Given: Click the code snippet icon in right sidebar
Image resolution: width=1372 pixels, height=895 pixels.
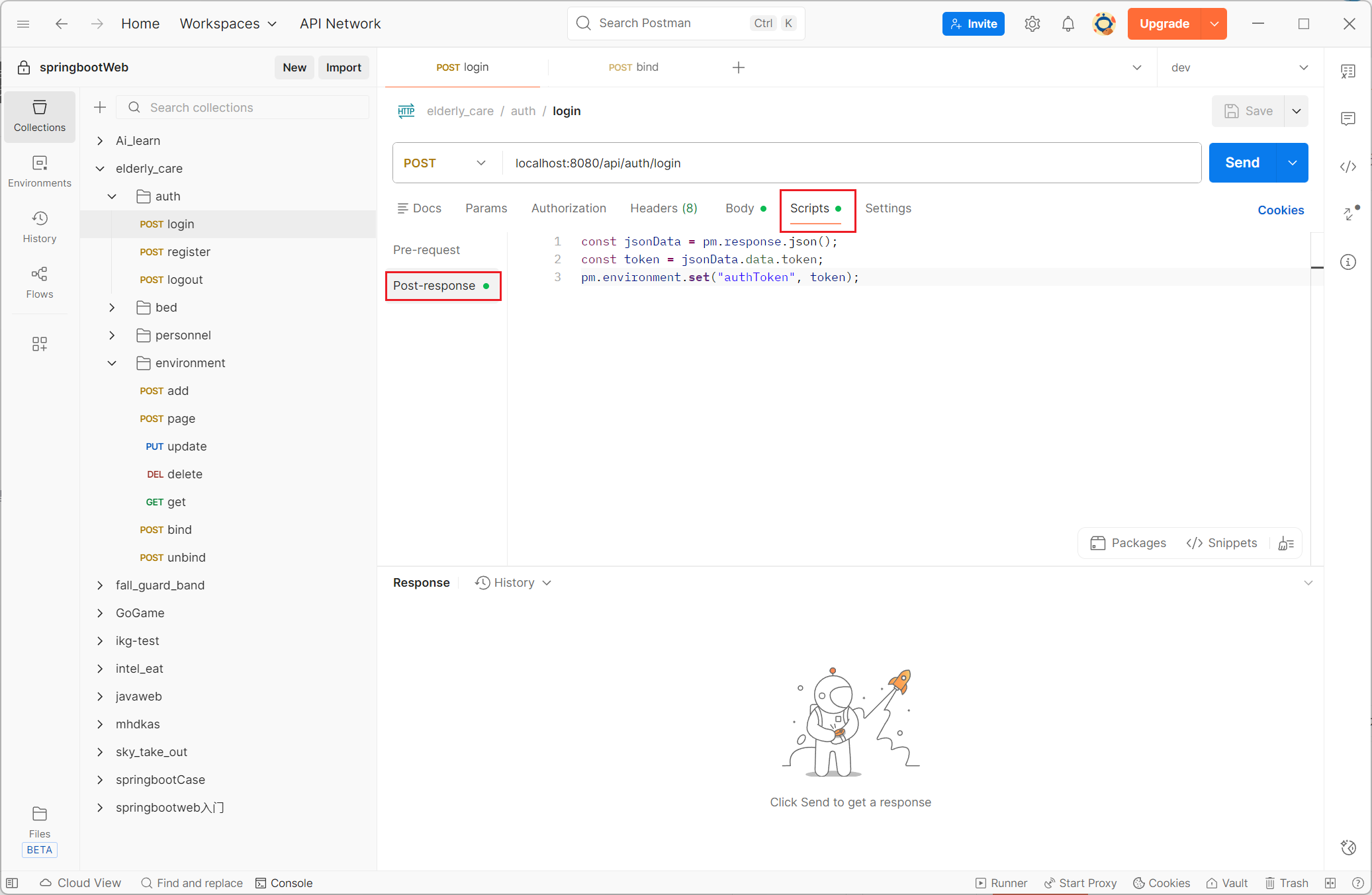Looking at the screenshot, I should click(x=1348, y=167).
